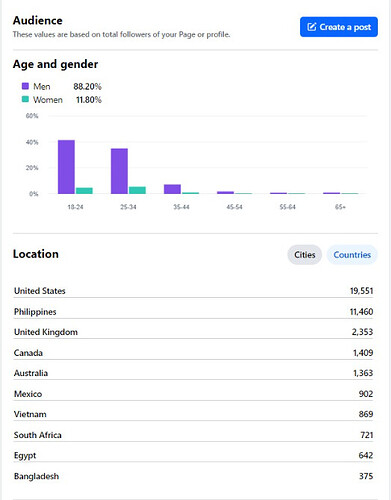Click the Vietnam location row

pyautogui.click(x=193, y=414)
